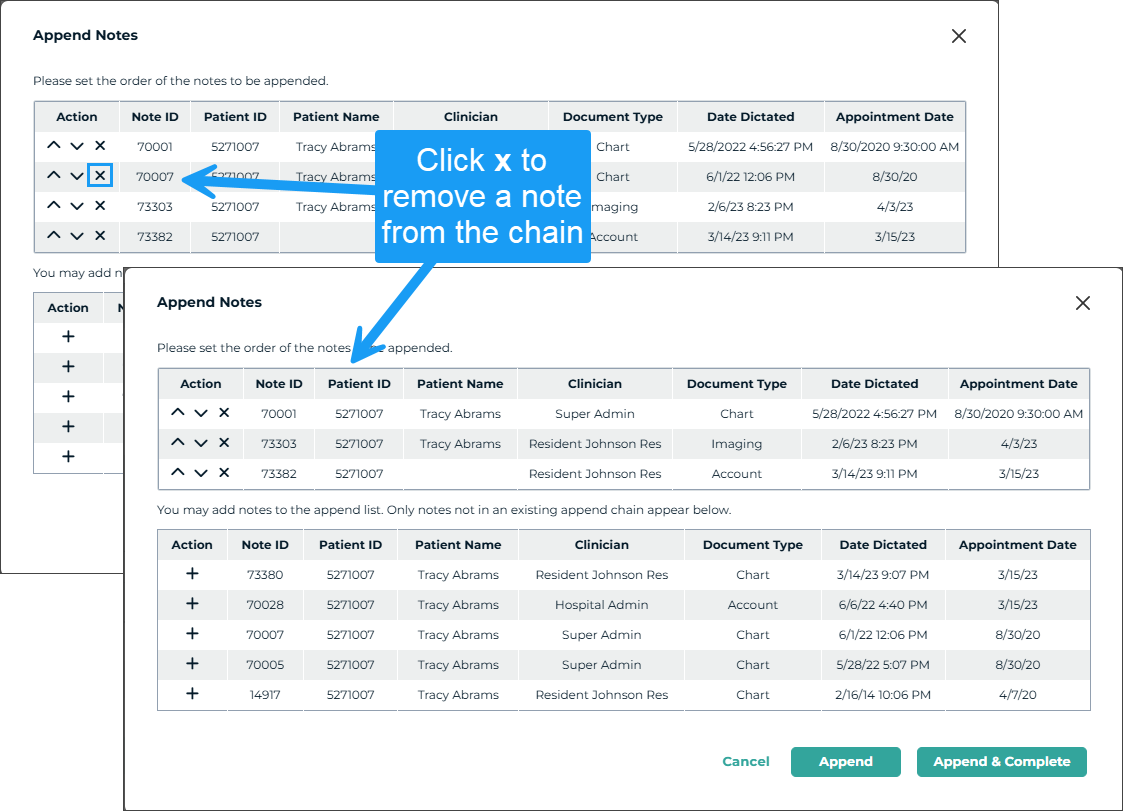Click Date Dictated header in lower table
This screenshot has height=811, width=1123.
point(883,545)
